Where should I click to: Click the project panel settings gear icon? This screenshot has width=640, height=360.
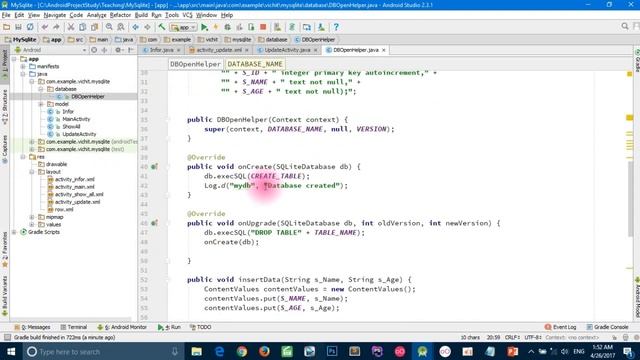(x=118, y=50)
